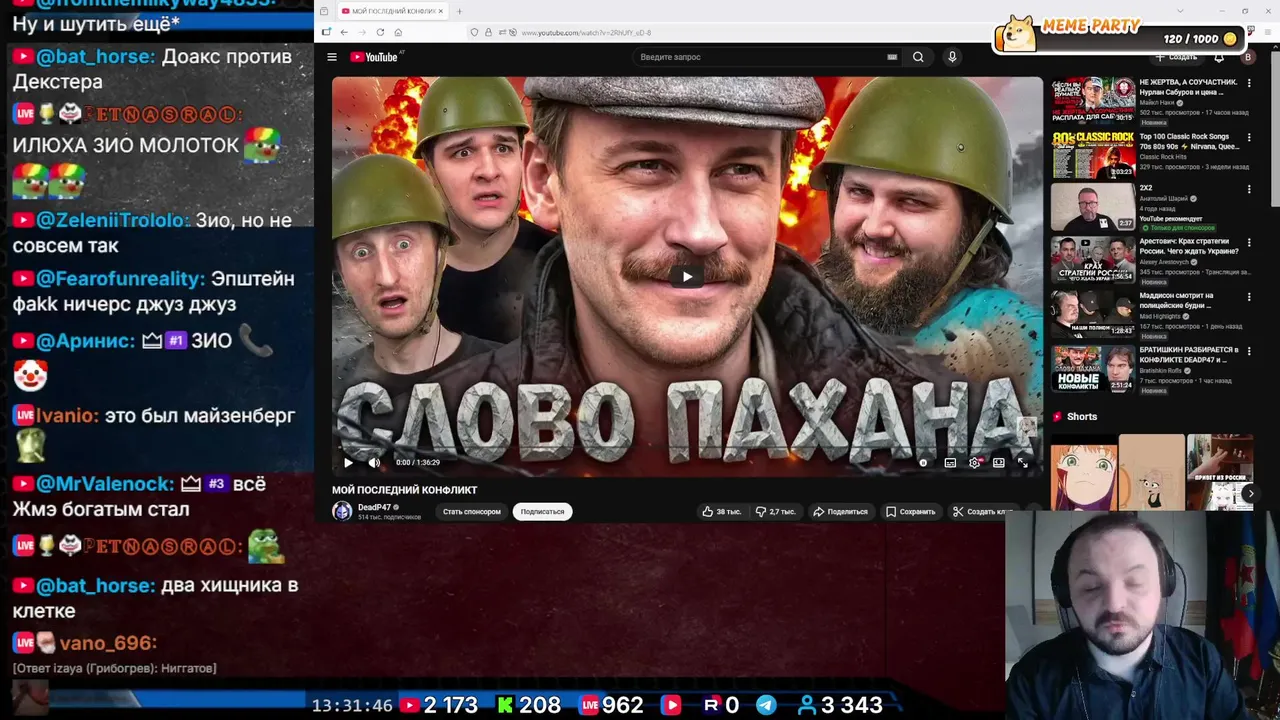
Task: Start voice search with the microphone icon
Action: (x=952, y=57)
